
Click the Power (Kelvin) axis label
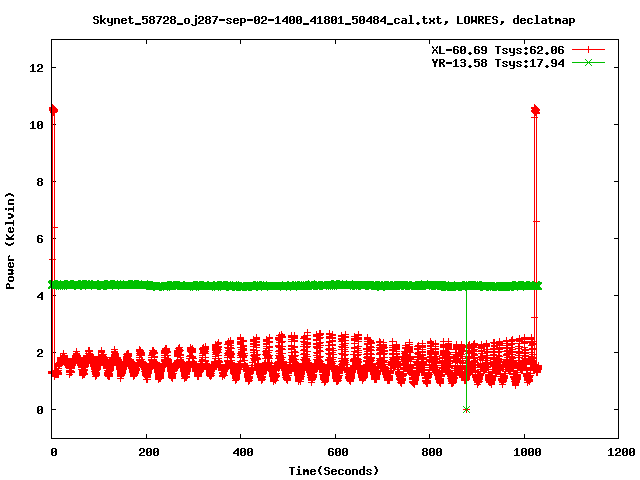pos(10,241)
